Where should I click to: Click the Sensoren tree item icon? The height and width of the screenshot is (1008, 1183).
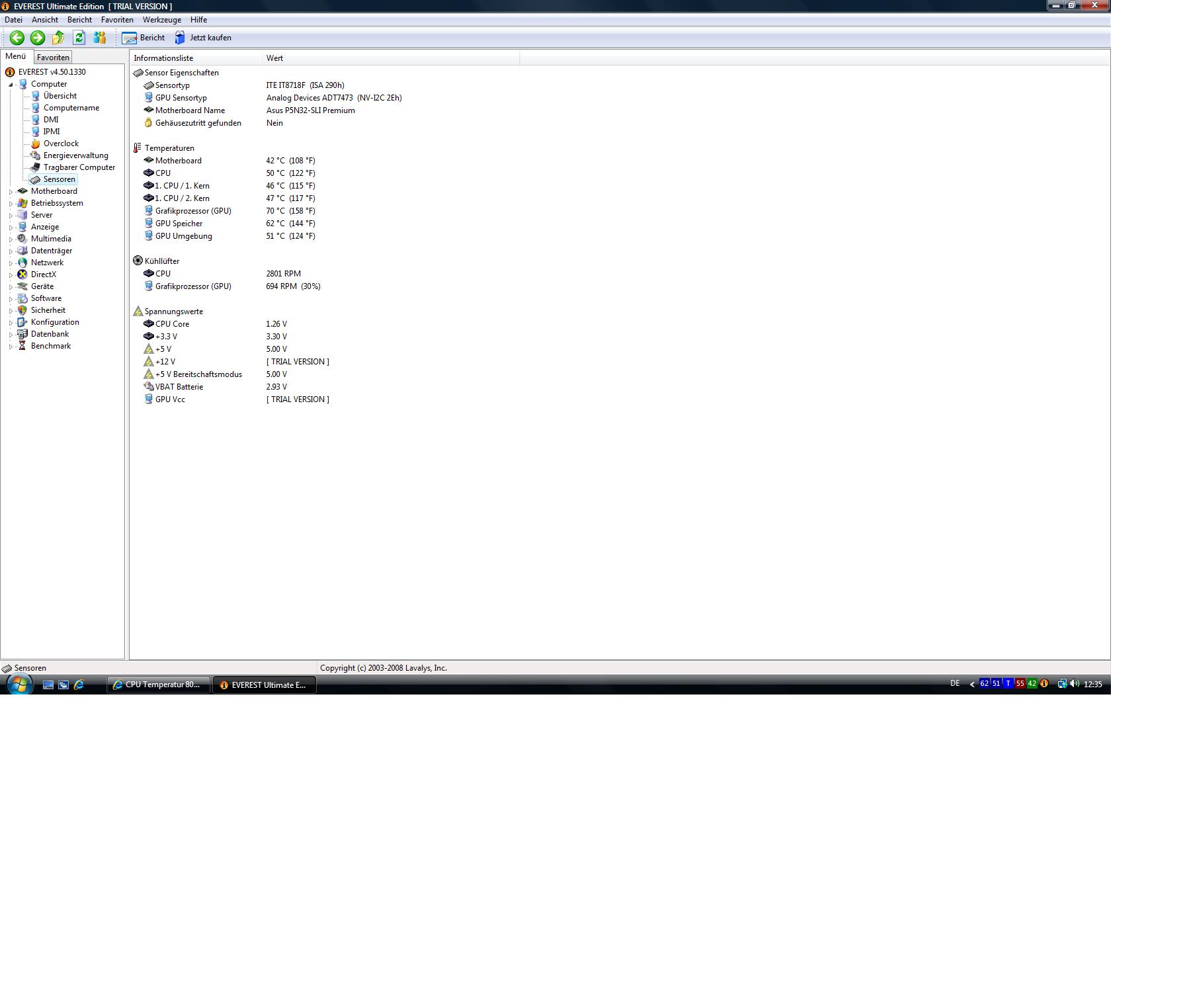[x=36, y=179]
